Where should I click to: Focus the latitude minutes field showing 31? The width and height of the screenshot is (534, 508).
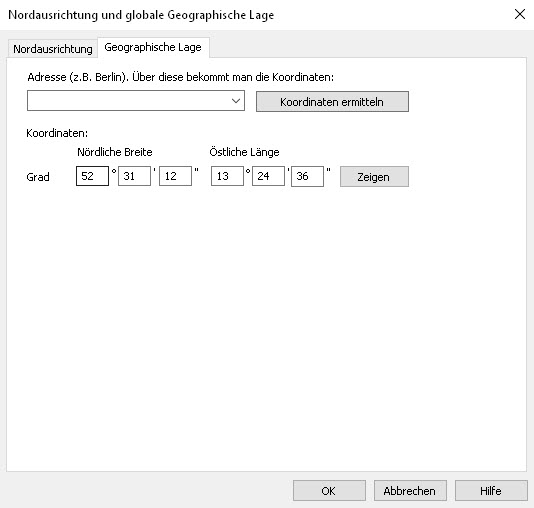click(134, 176)
